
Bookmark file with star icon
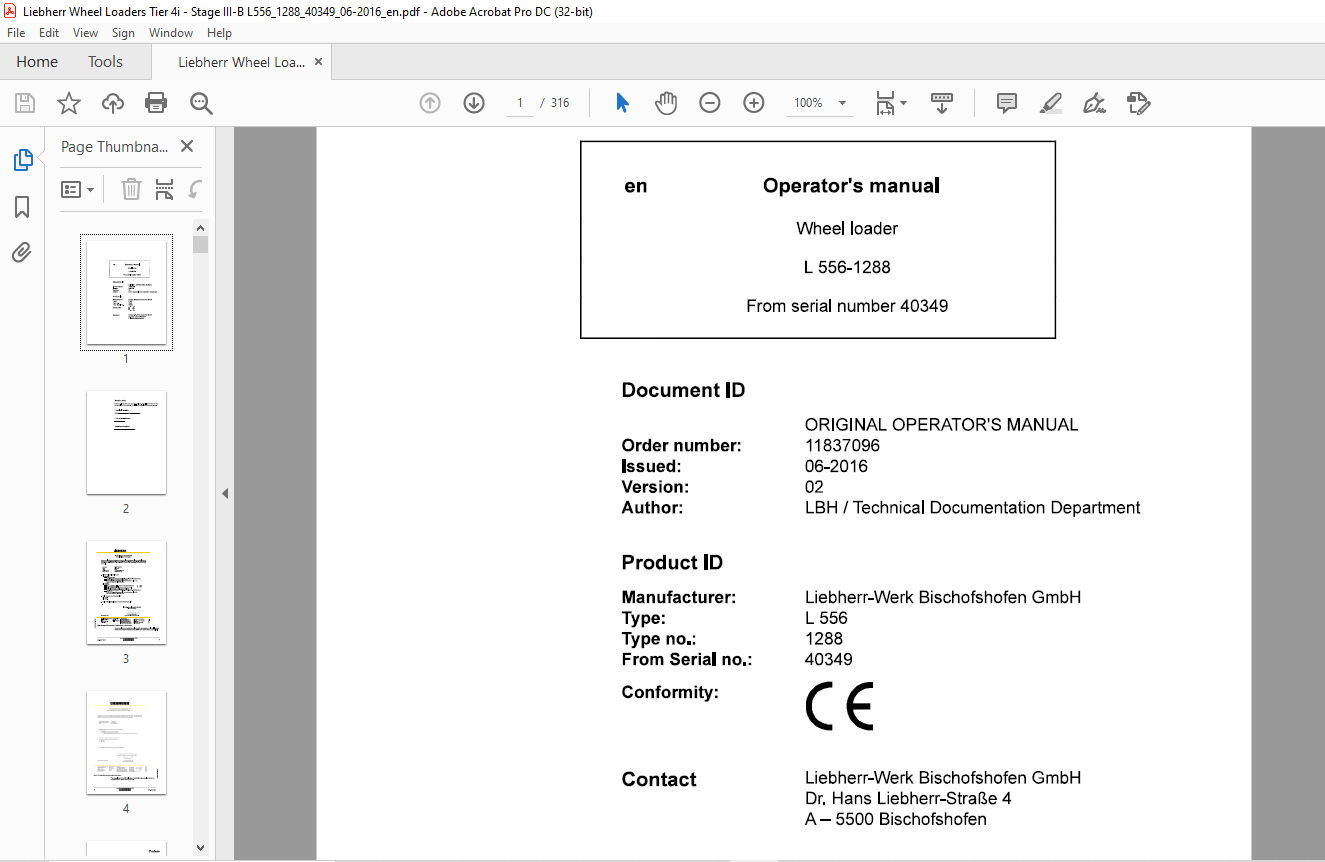coord(68,103)
